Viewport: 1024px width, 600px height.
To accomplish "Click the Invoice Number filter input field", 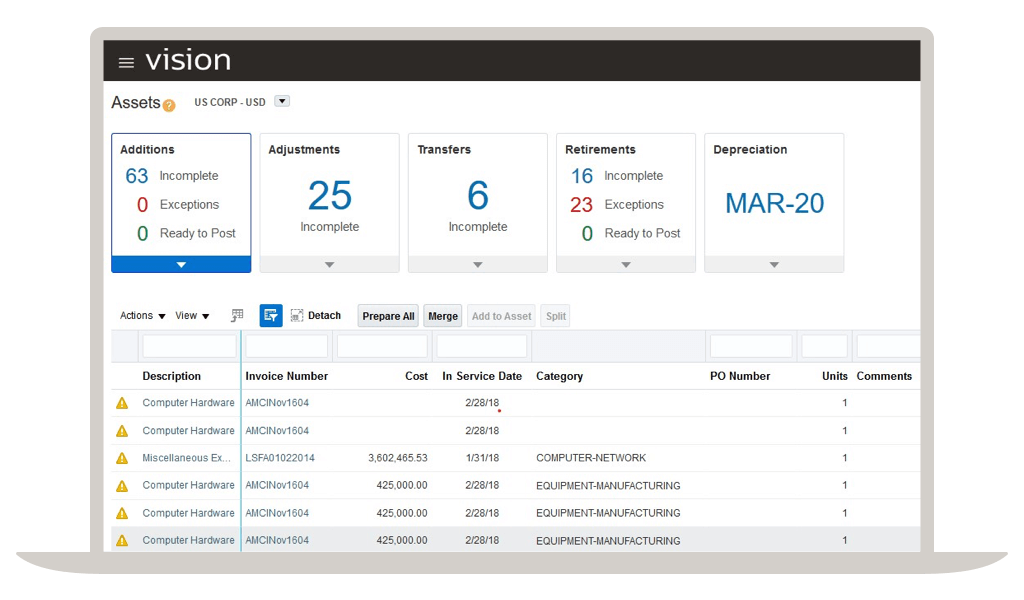I will coord(286,344).
